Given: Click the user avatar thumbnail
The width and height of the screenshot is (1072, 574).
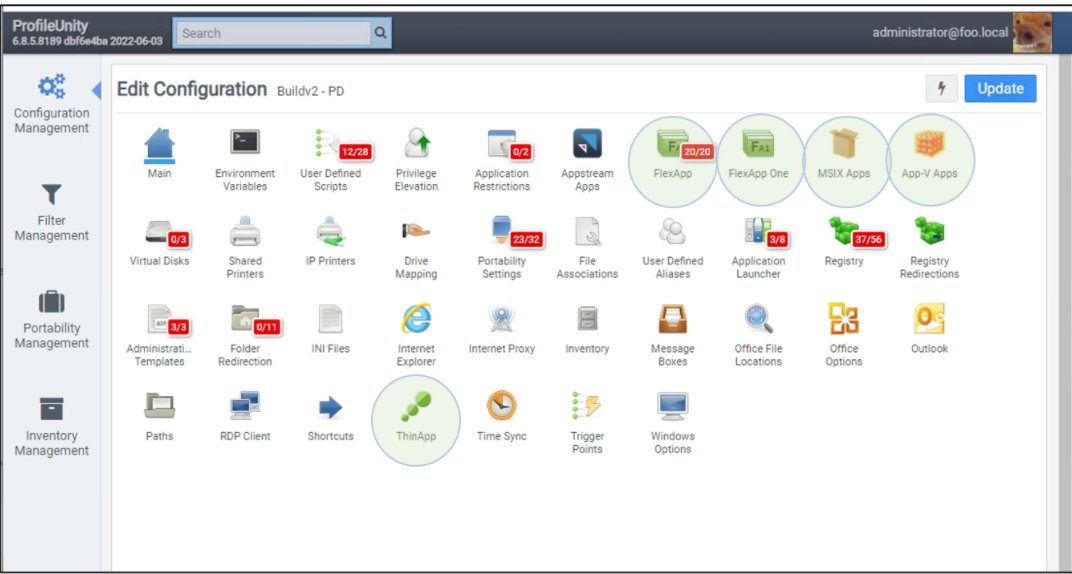Looking at the screenshot, I should [x=1032, y=32].
